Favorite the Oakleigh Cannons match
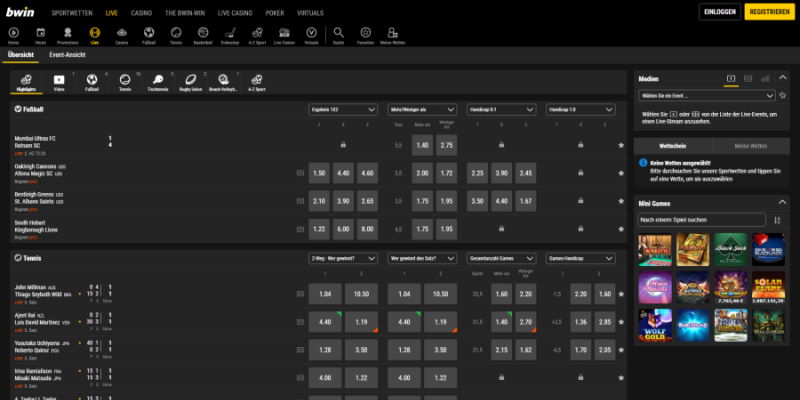This screenshot has width=800, height=400. tap(621, 173)
